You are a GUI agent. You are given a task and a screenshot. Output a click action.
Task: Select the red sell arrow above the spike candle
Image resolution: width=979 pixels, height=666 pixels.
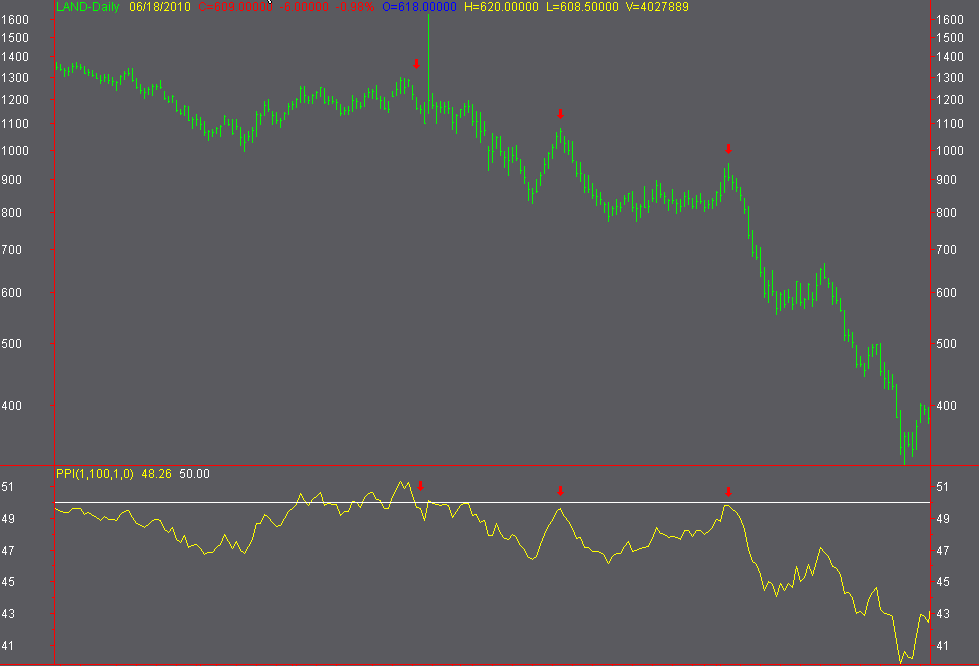(x=416, y=64)
